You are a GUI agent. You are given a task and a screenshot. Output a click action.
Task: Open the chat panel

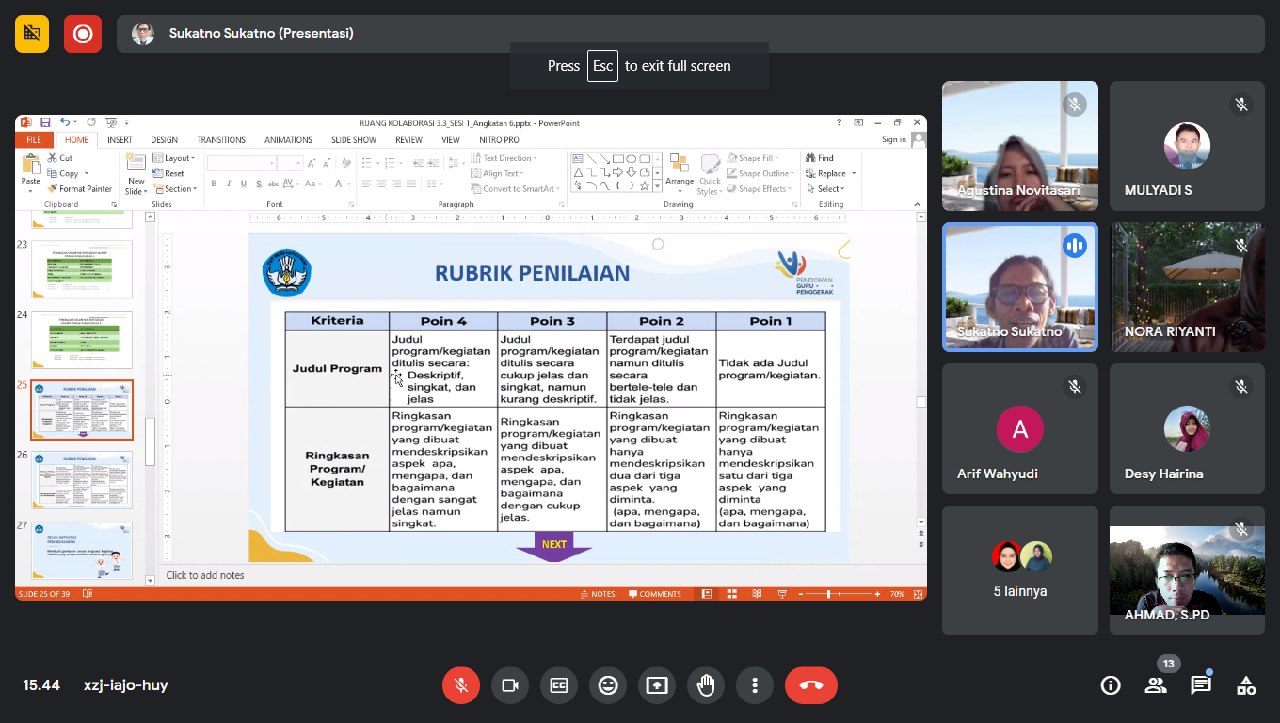[1201, 685]
